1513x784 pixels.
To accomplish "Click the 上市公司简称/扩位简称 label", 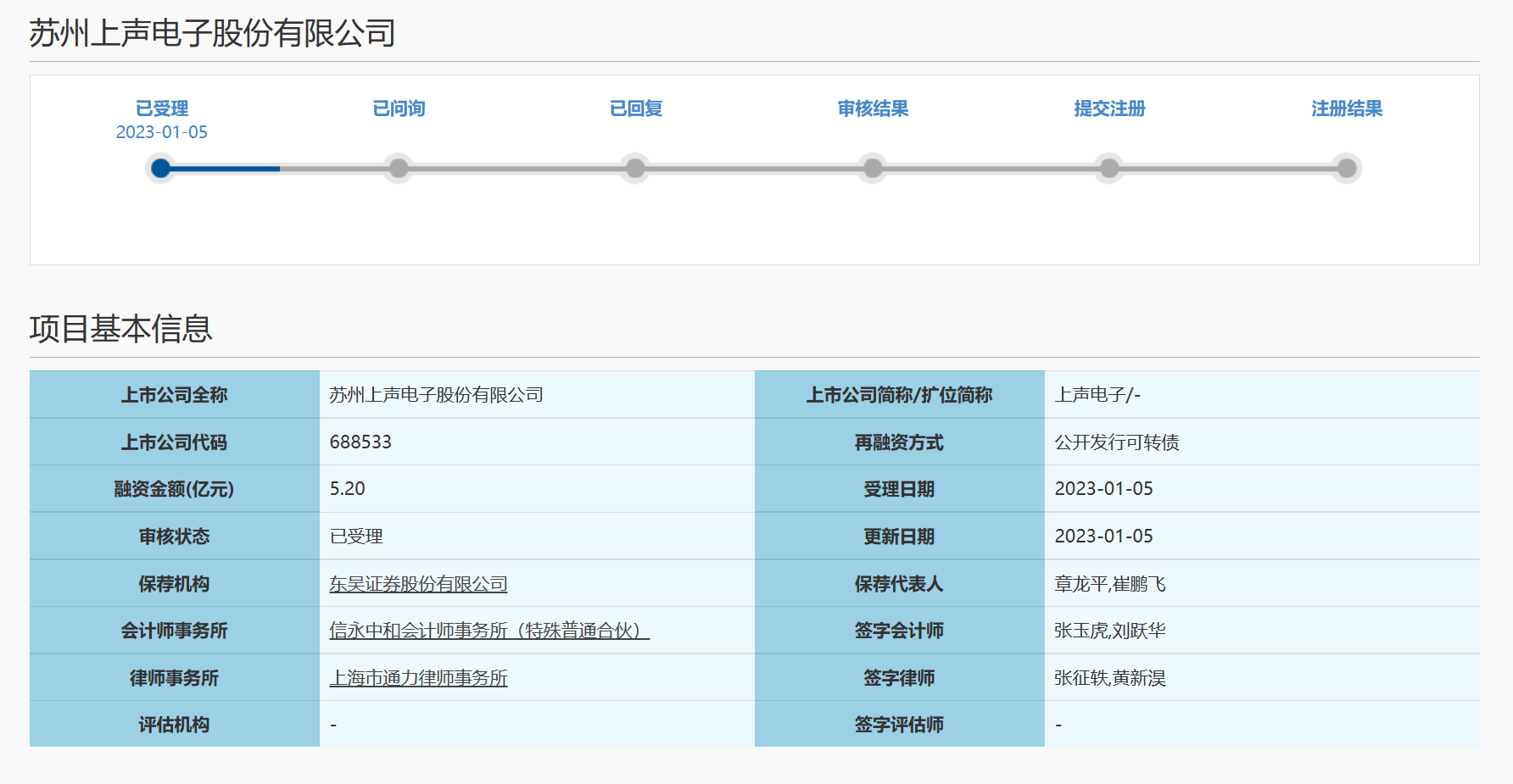I will pyautogui.click(x=899, y=395).
